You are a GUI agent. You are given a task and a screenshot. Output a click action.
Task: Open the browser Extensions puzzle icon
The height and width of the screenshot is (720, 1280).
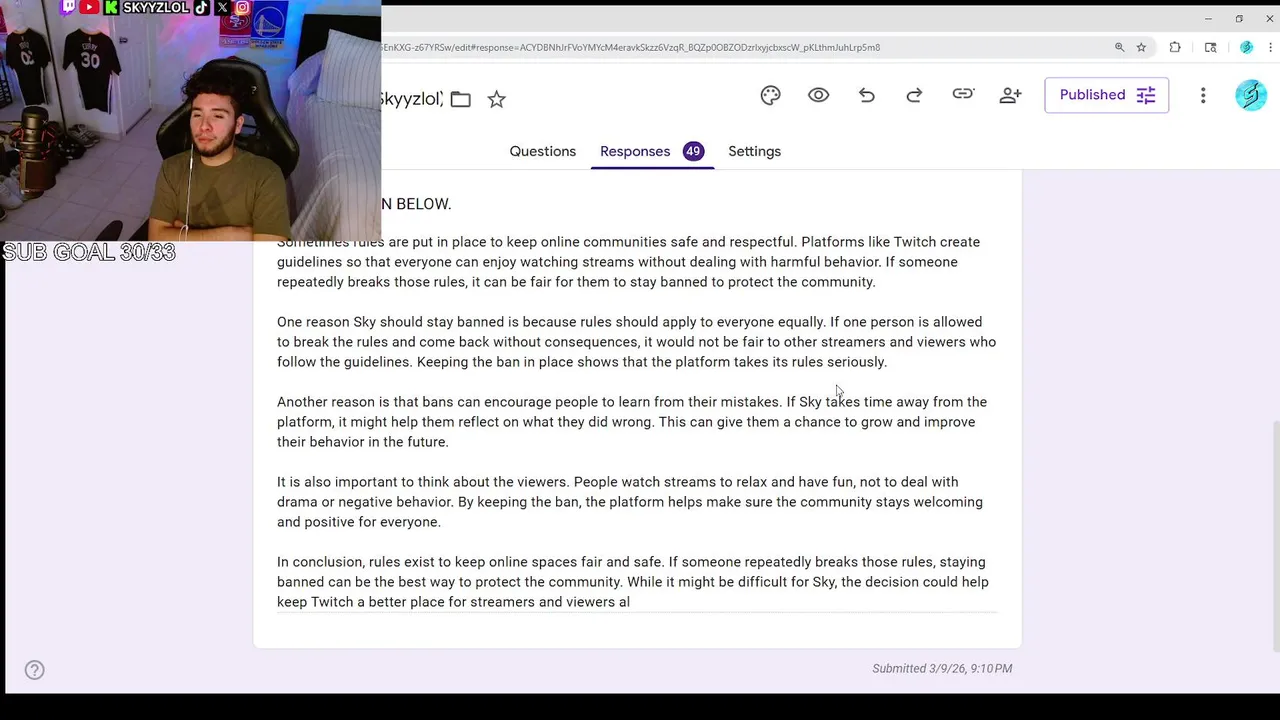(1175, 47)
